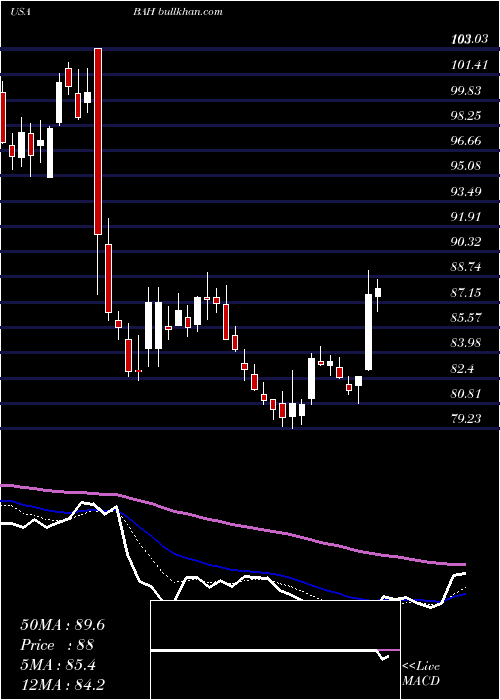
Task: Click the large white candlestick rising to 87
Action: [x=368, y=332]
